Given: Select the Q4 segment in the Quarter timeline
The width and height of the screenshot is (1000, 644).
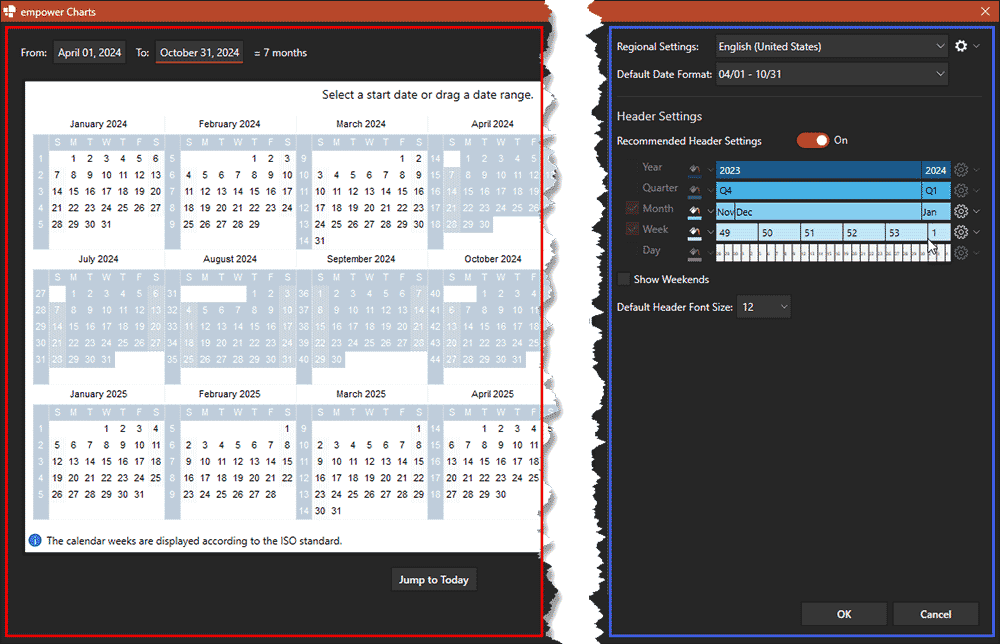Looking at the screenshot, I should click(820, 189).
